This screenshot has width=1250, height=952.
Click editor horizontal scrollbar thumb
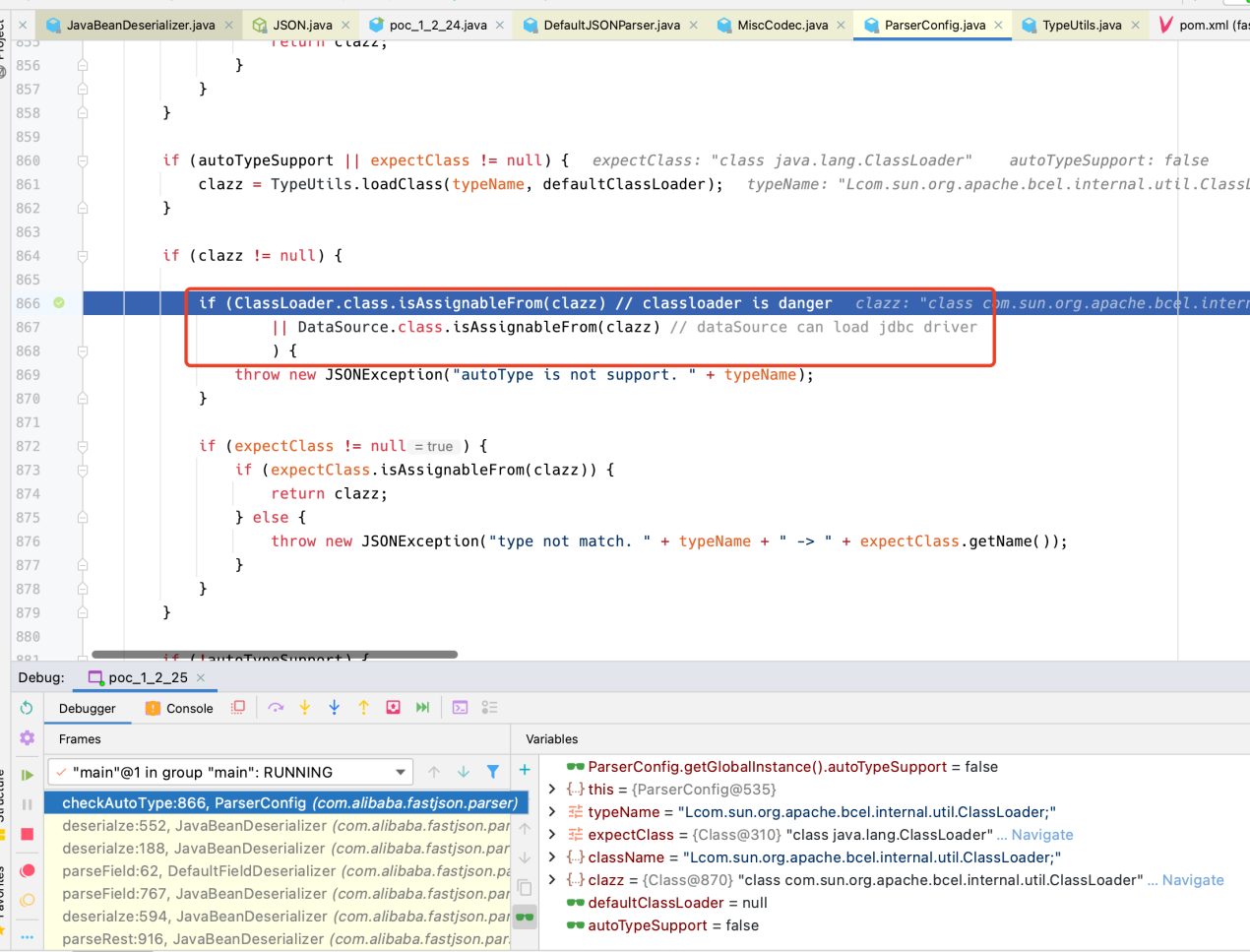tap(275, 654)
